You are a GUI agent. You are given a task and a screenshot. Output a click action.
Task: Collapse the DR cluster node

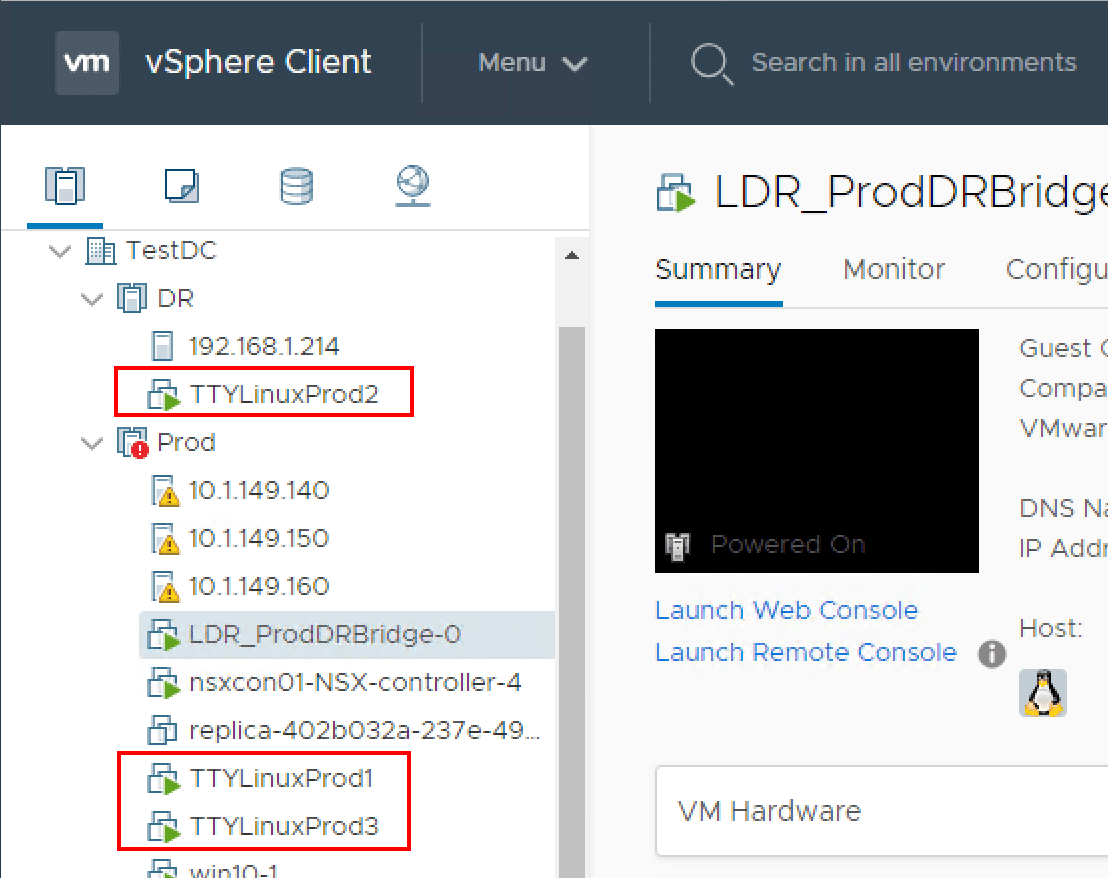(92, 299)
